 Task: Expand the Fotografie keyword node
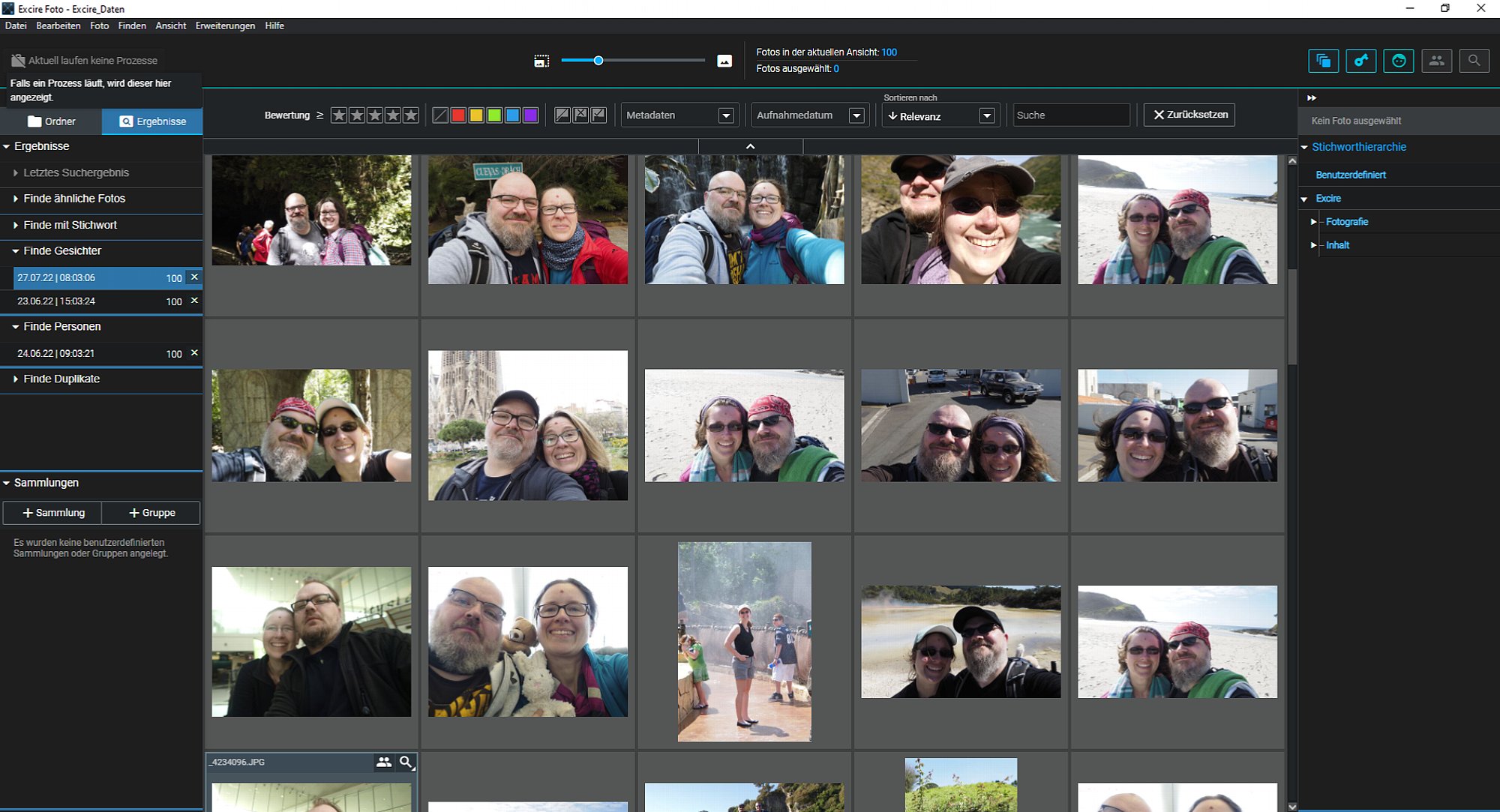click(1313, 222)
